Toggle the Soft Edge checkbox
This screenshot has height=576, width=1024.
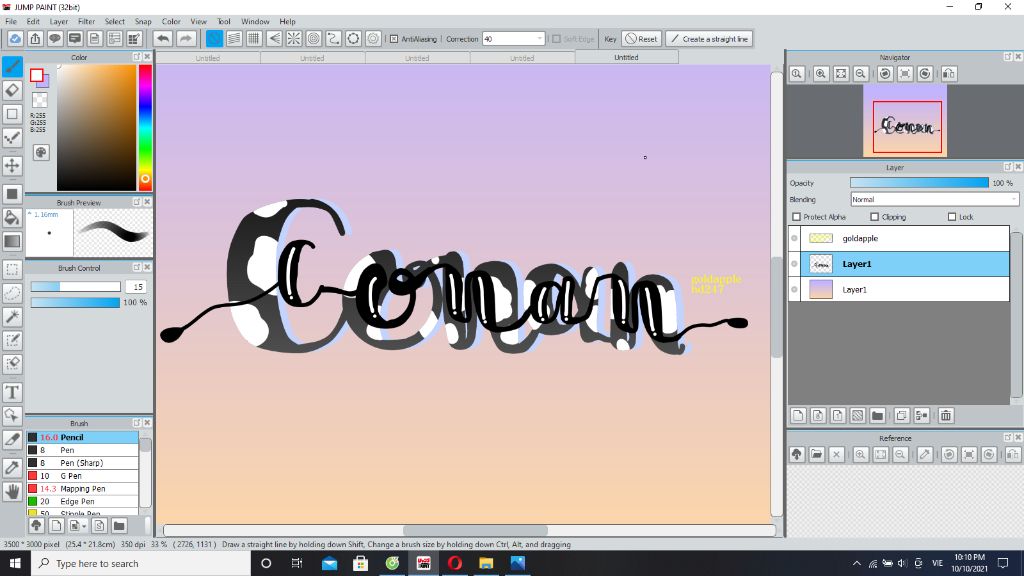(x=556, y=39)
